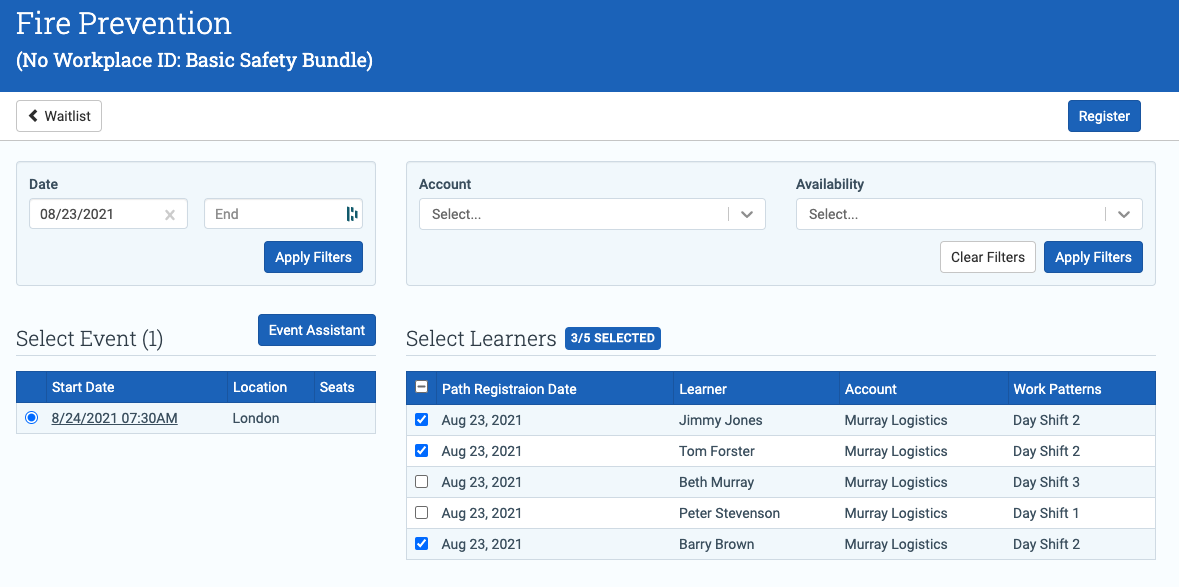
Task: Go back to Waitlist
Action: click(59, 116)
